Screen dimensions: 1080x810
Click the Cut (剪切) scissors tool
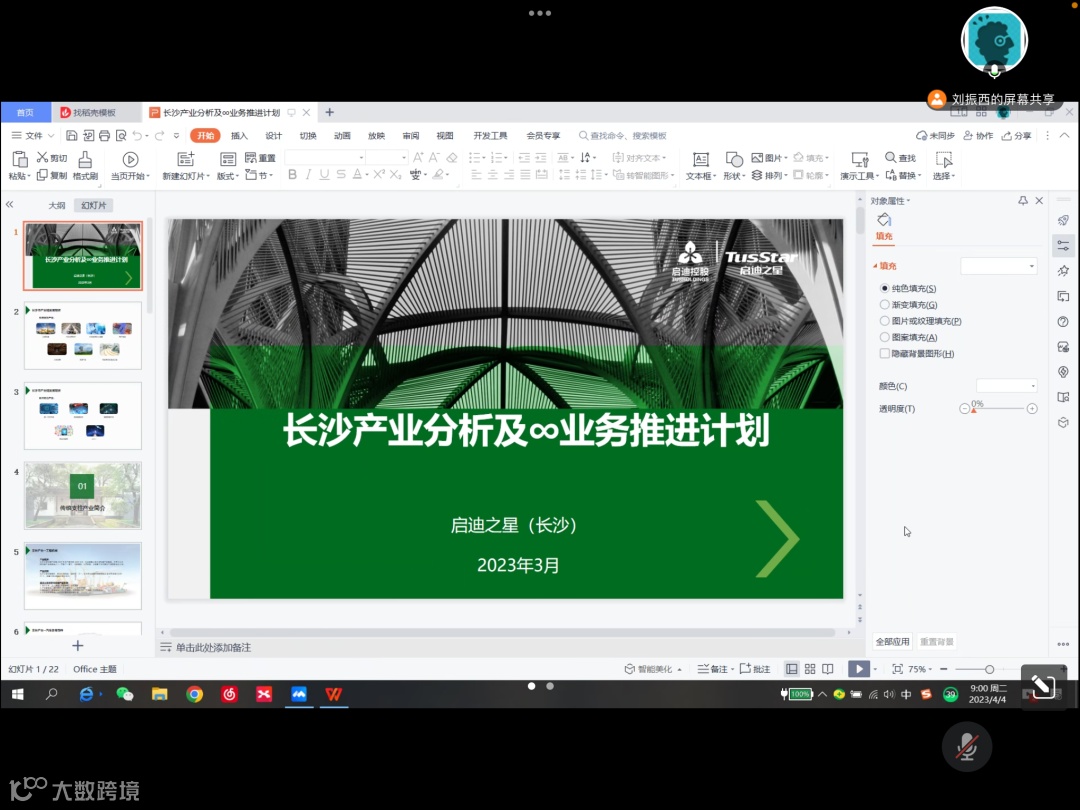tap(52, 158)
